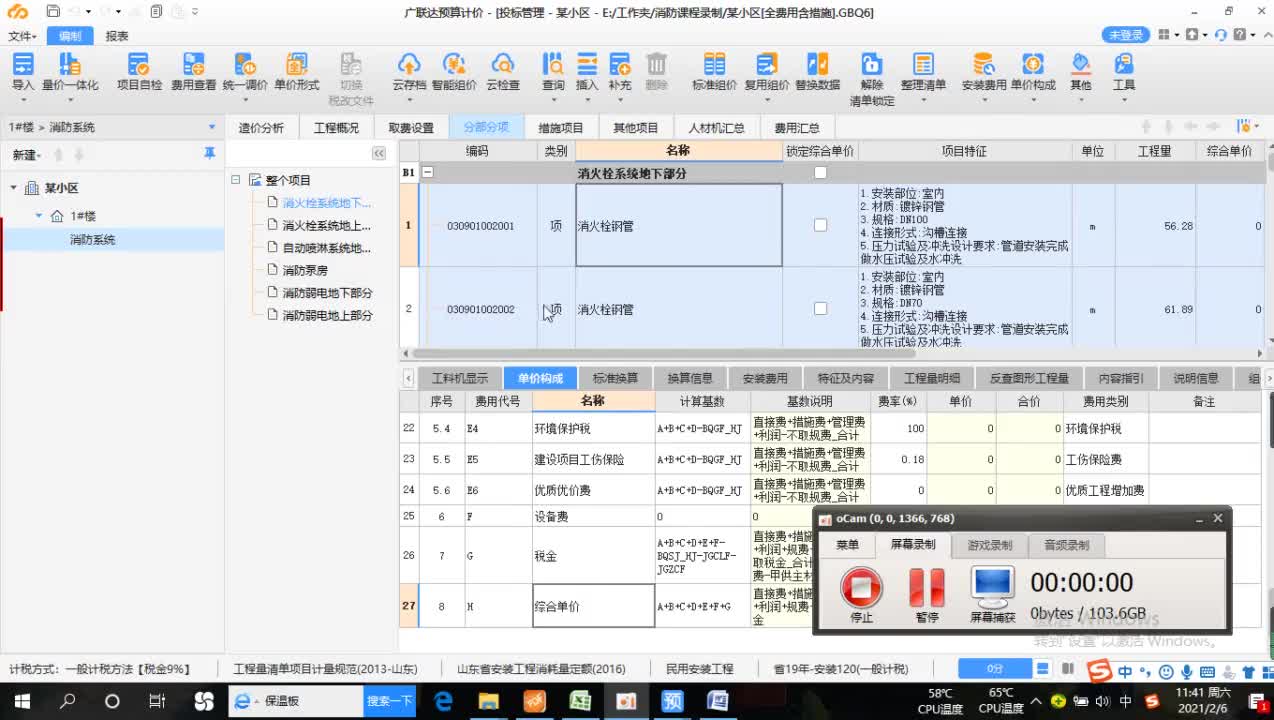Switch to 特征及内容 lower tab
Viewport: 1274px width, 720px height.
click(x=845, y=378)
